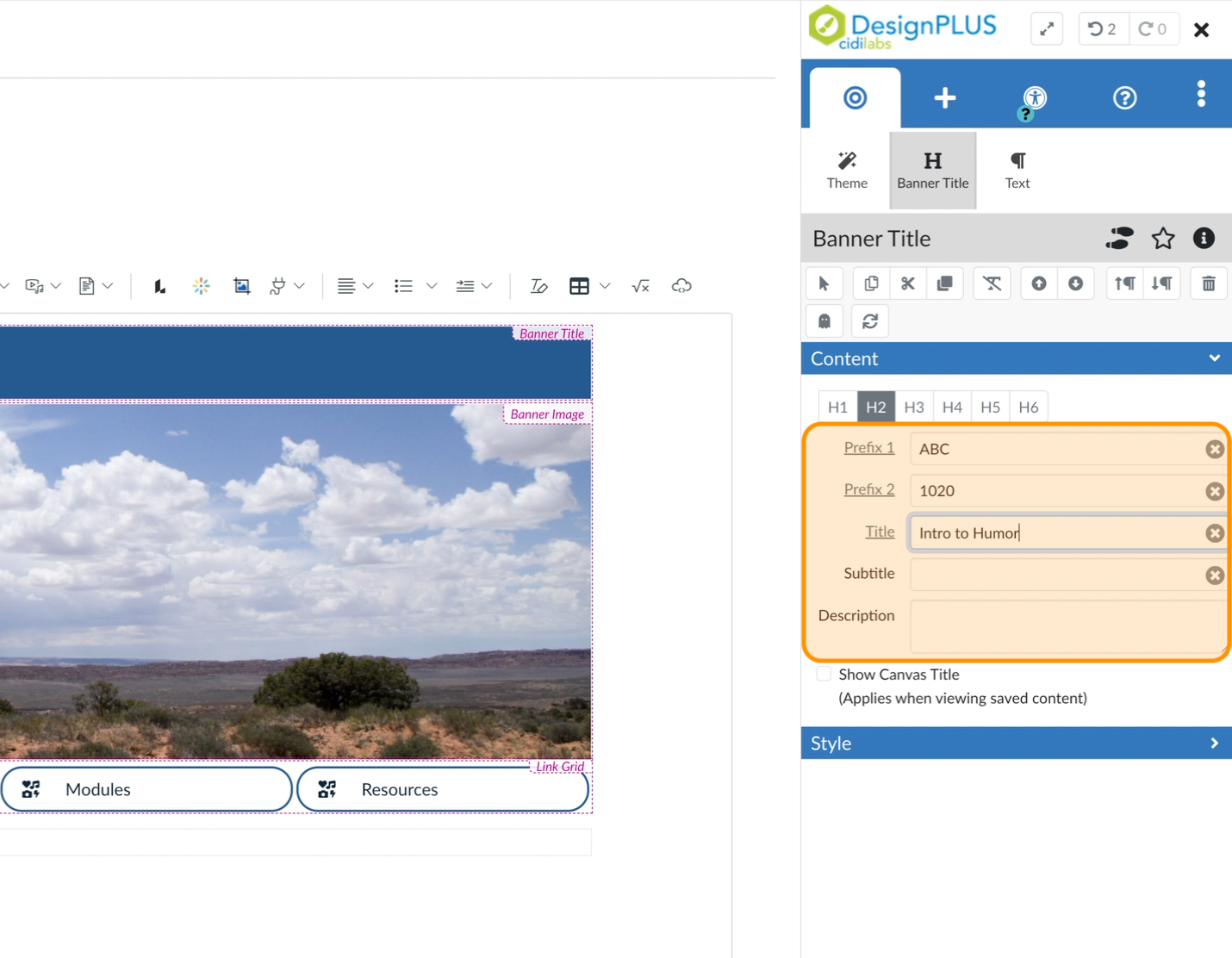The height and width of the screenshot is (958, 1232).
Task: Switch to the Theme tab
Action: [x=846, y=170]
